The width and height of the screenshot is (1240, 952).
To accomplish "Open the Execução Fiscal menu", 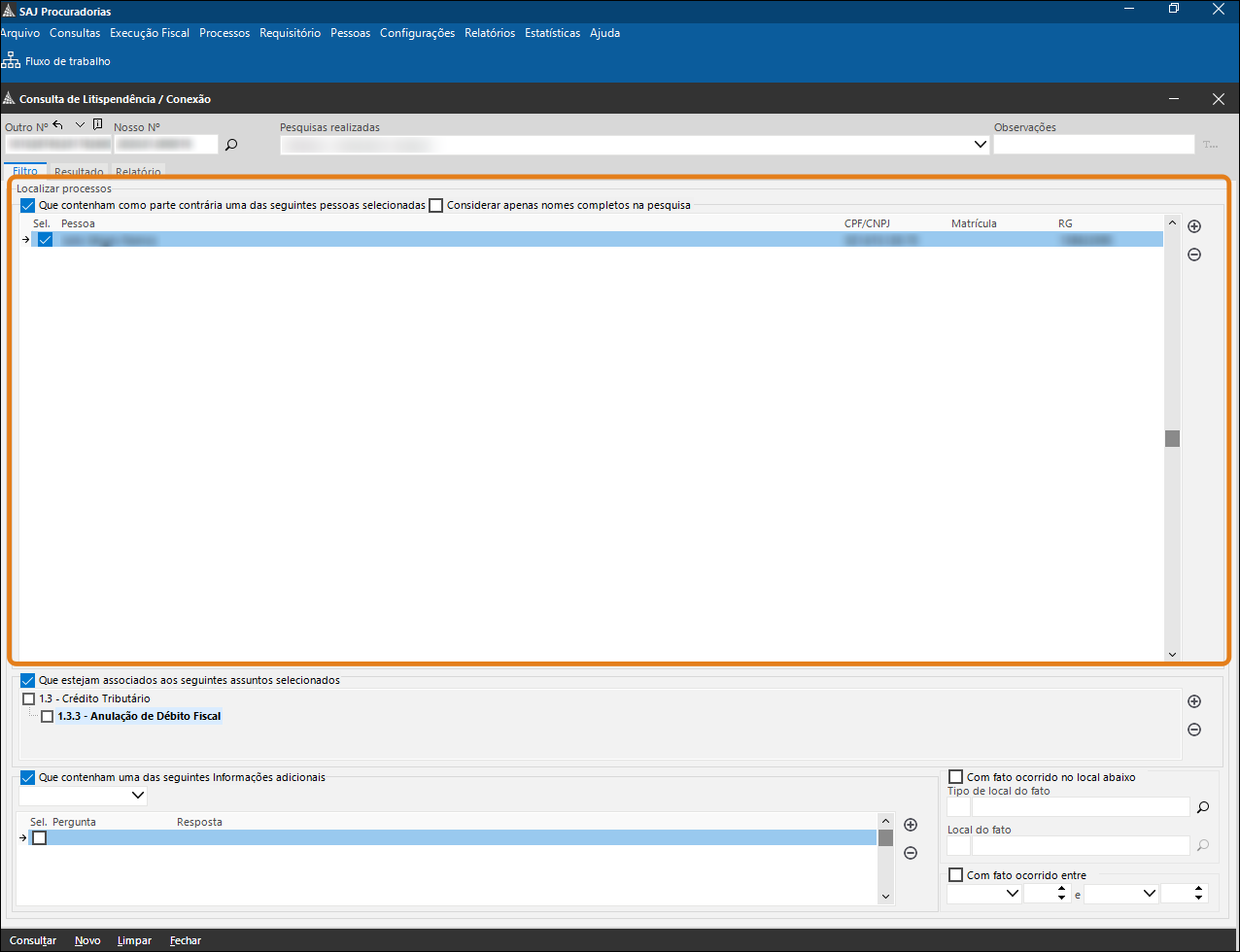I will 150,33.
